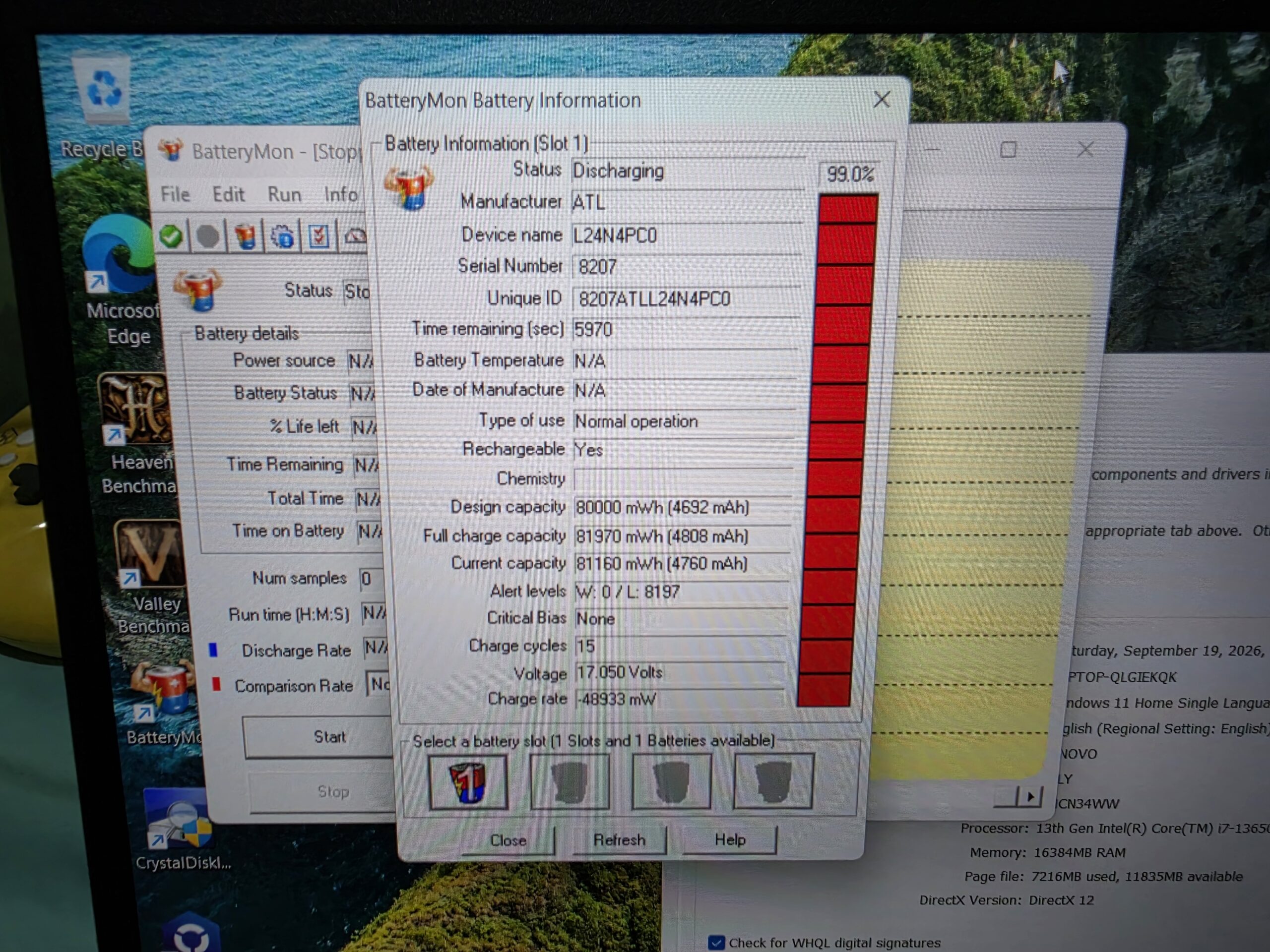Click the Num samples field showing 0
The image size is (1270, 952).
tap(371, 579)
